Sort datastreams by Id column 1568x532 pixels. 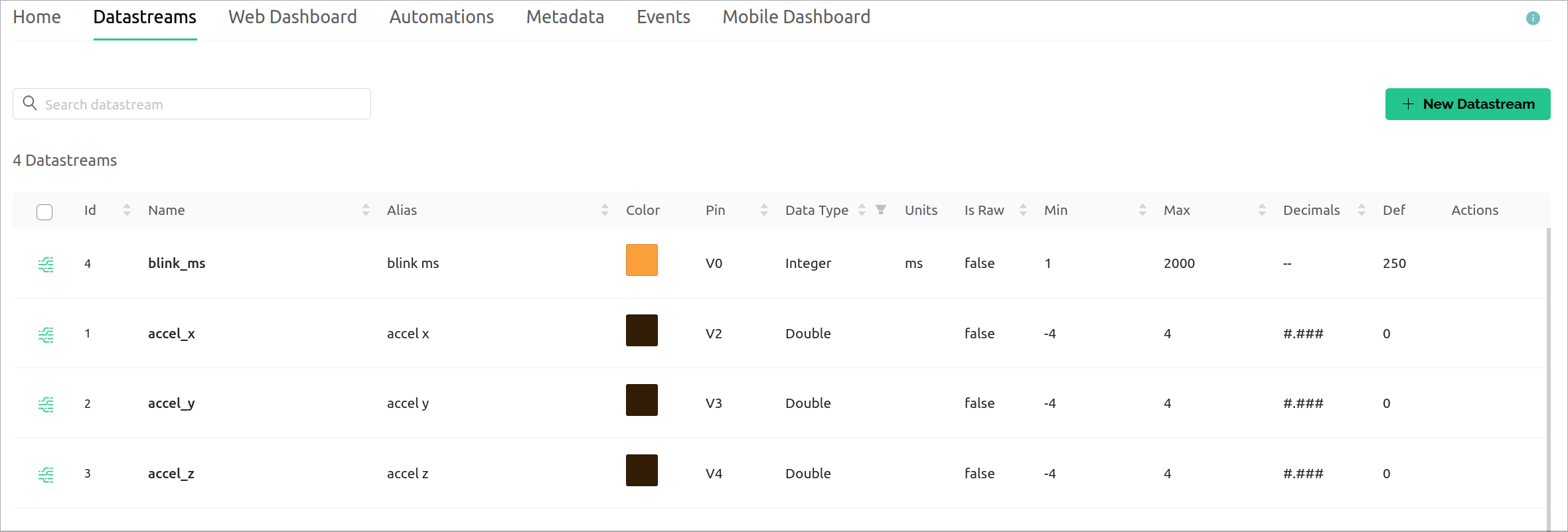tap(127, 210)
